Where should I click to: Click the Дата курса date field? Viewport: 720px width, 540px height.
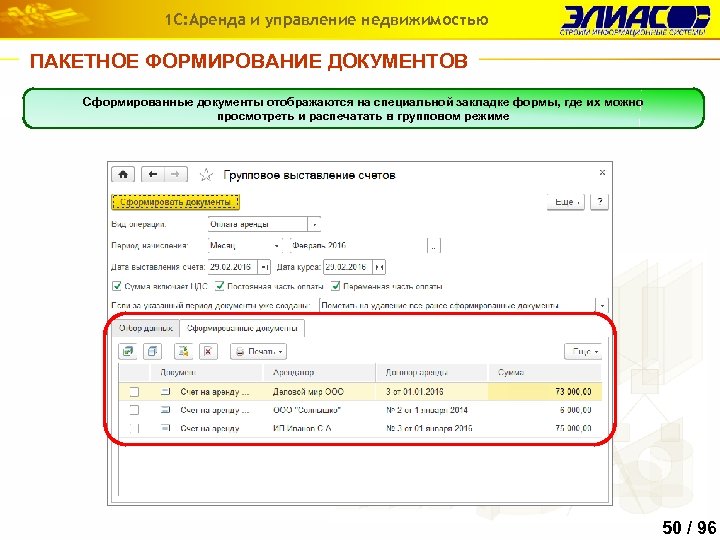pos(348,267)
